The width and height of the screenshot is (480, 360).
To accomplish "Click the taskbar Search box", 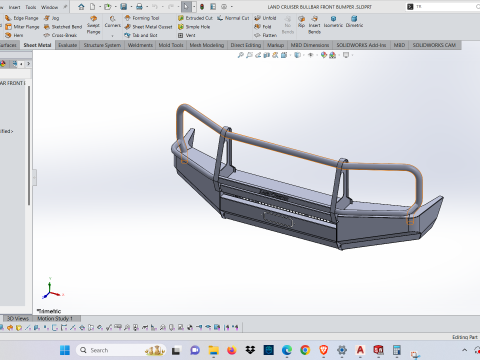I will pyautogui.click(x=121, y=350).
